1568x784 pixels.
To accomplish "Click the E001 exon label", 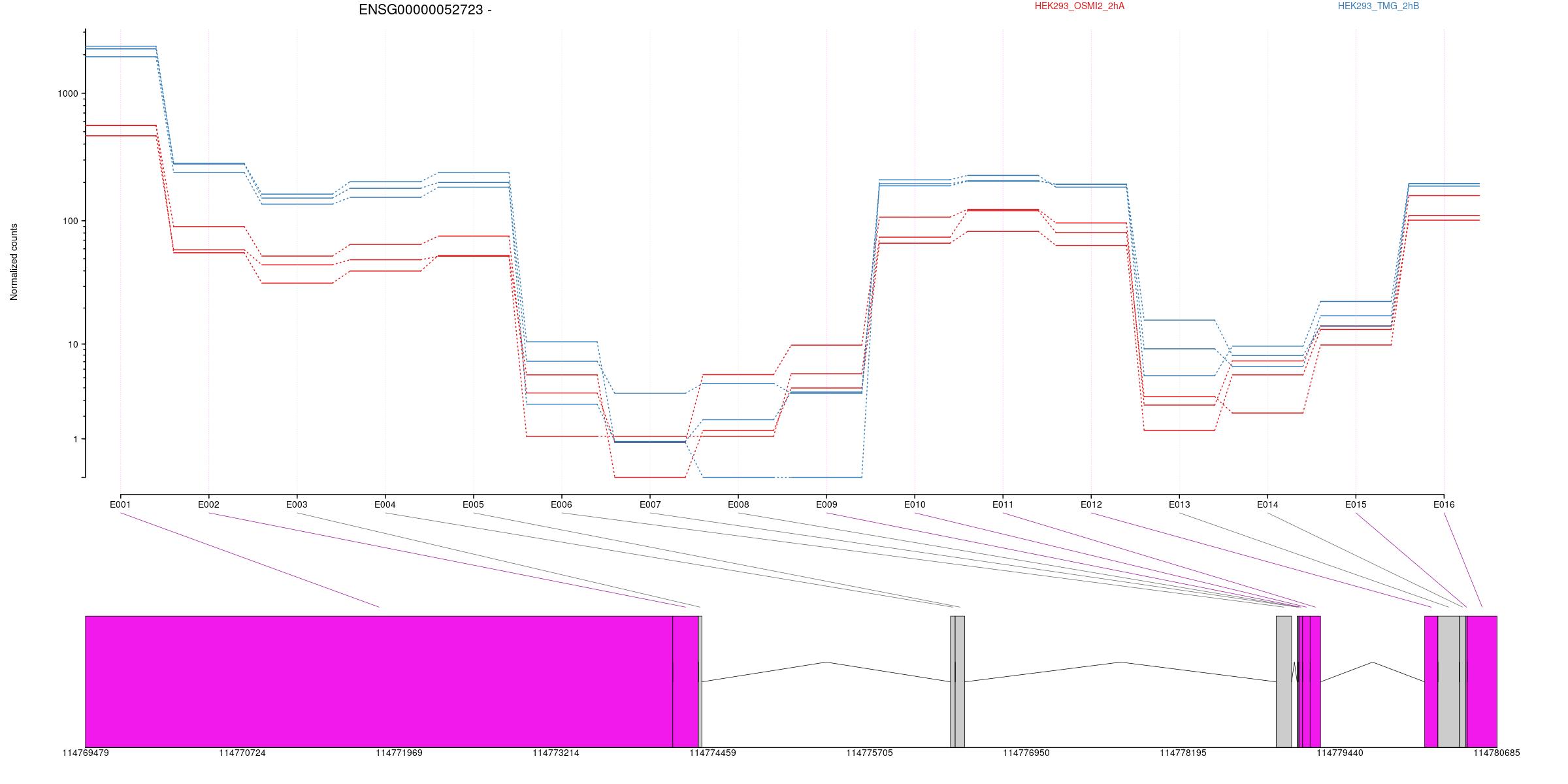I will coord(120,504).
